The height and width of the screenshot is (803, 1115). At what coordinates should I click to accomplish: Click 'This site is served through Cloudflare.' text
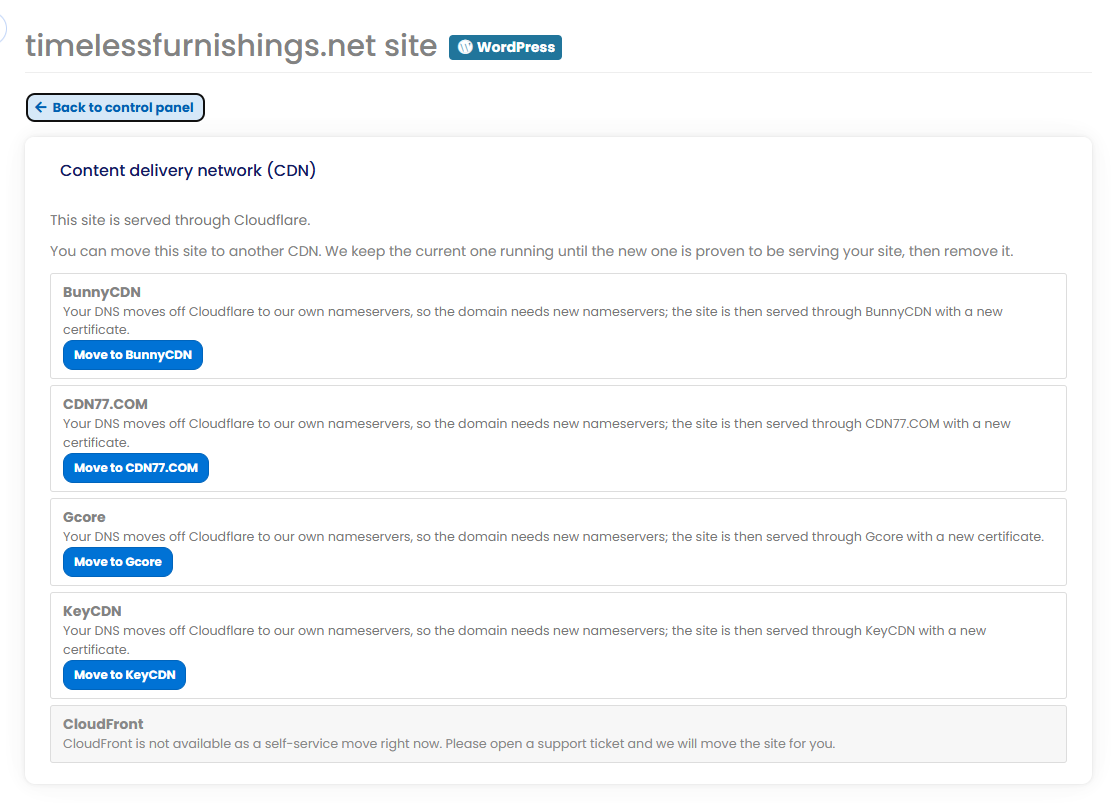pos(180,220)
